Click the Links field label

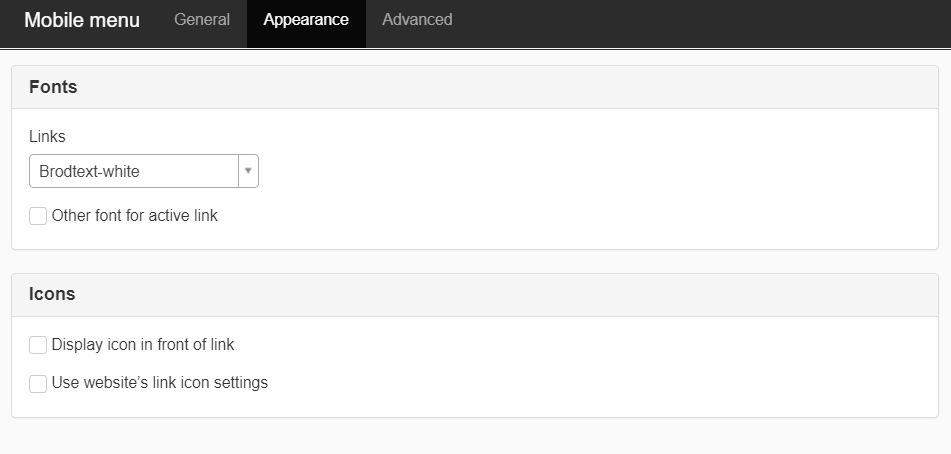[x=47, y=137]
